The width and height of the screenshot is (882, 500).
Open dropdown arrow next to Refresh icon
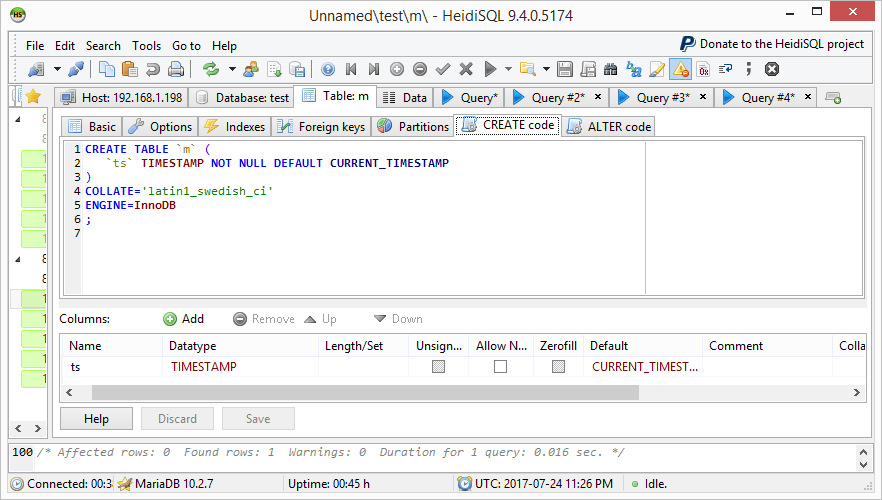[x=231, y=69]
